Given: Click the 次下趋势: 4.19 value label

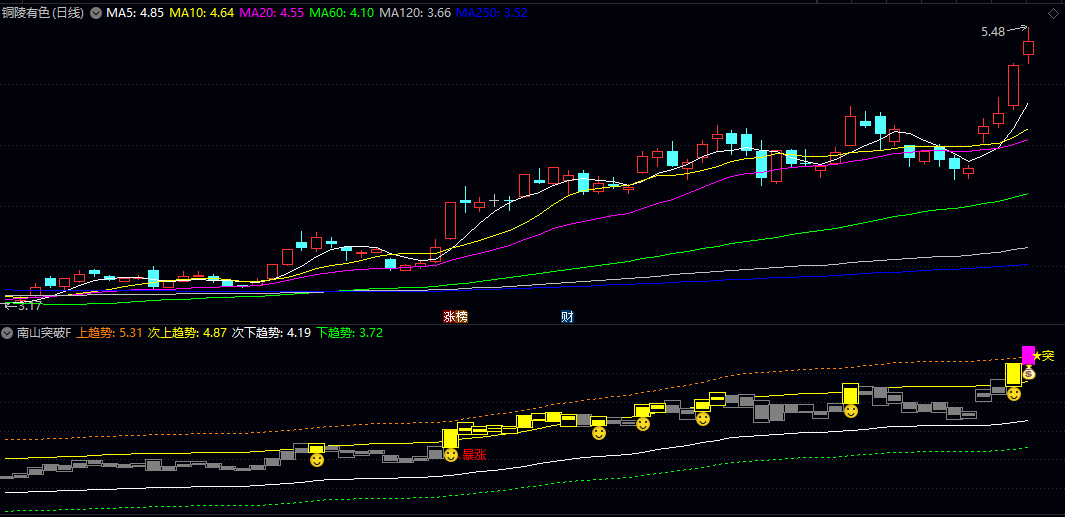Looking at the screenshot, I should pos(272,333).
